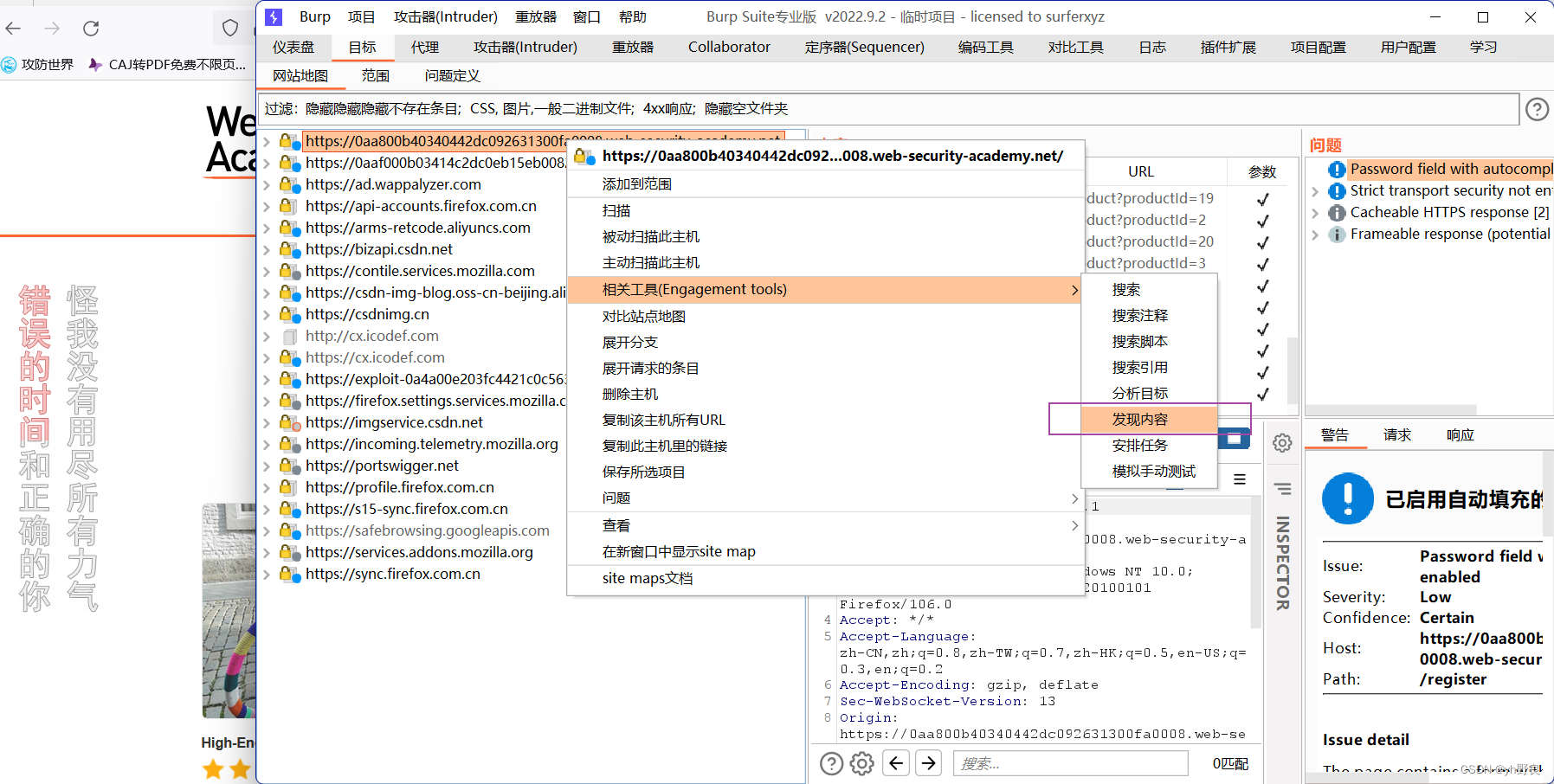Screen dimensions: 1554x784
Task: Click the 攻防世界 bookmark icon
Action: [x=9, y=64]
